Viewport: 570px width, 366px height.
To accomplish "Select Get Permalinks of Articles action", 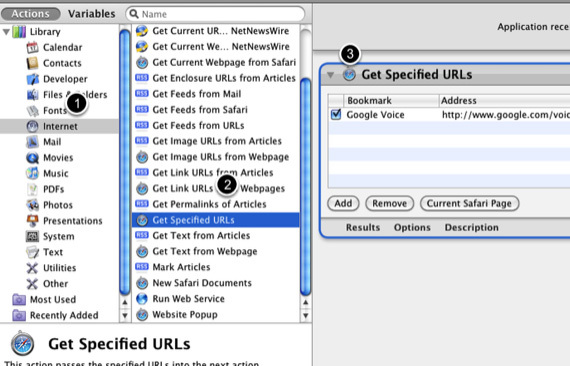I will 216,204.
